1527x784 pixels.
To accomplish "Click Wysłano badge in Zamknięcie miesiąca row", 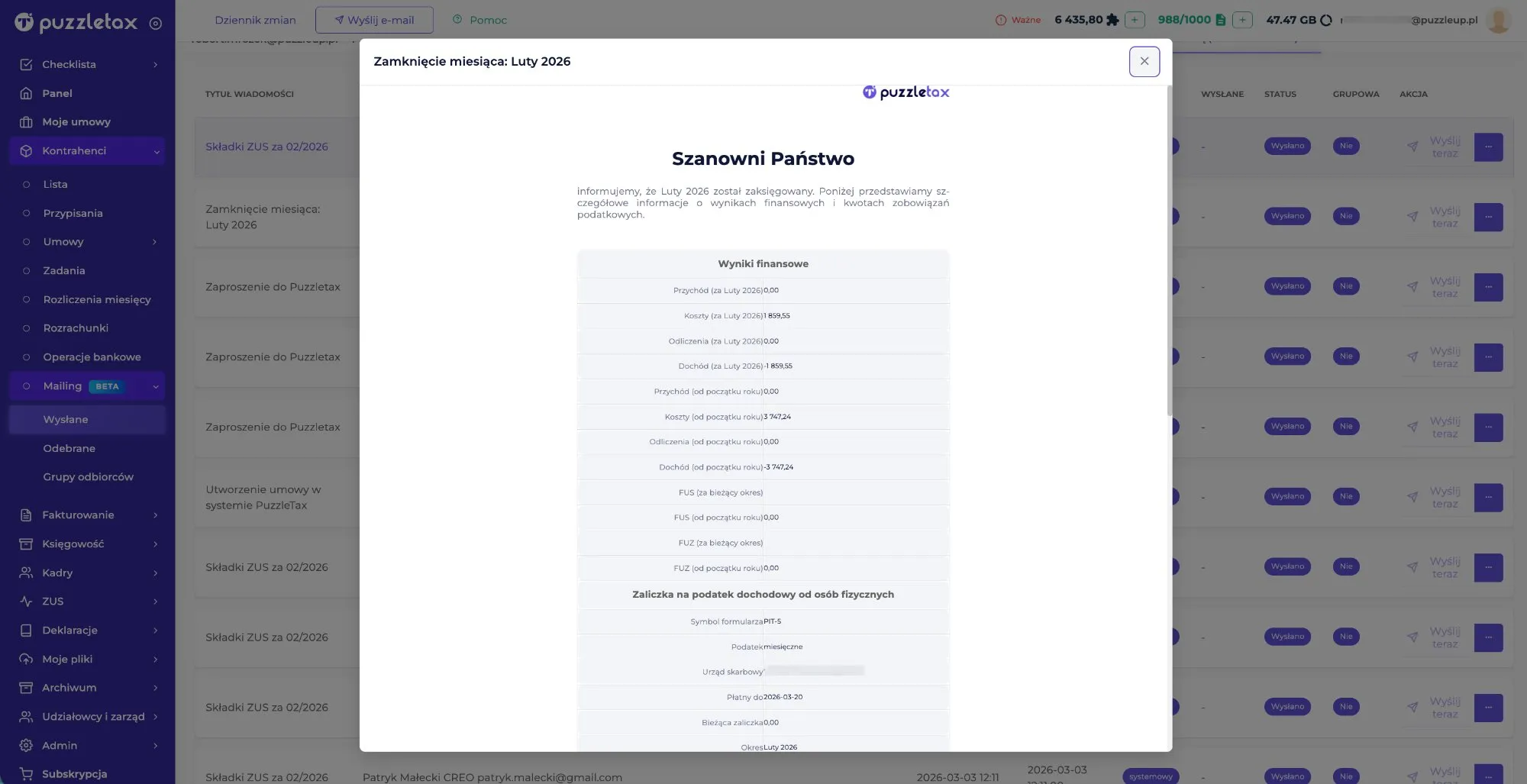I will click(1287, 216).
